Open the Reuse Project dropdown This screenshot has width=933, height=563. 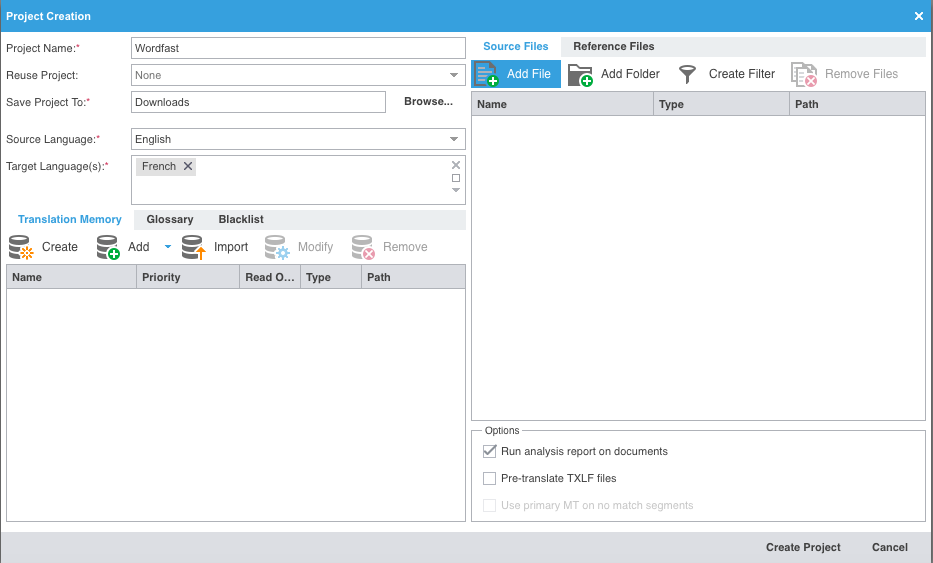point(454,76)
